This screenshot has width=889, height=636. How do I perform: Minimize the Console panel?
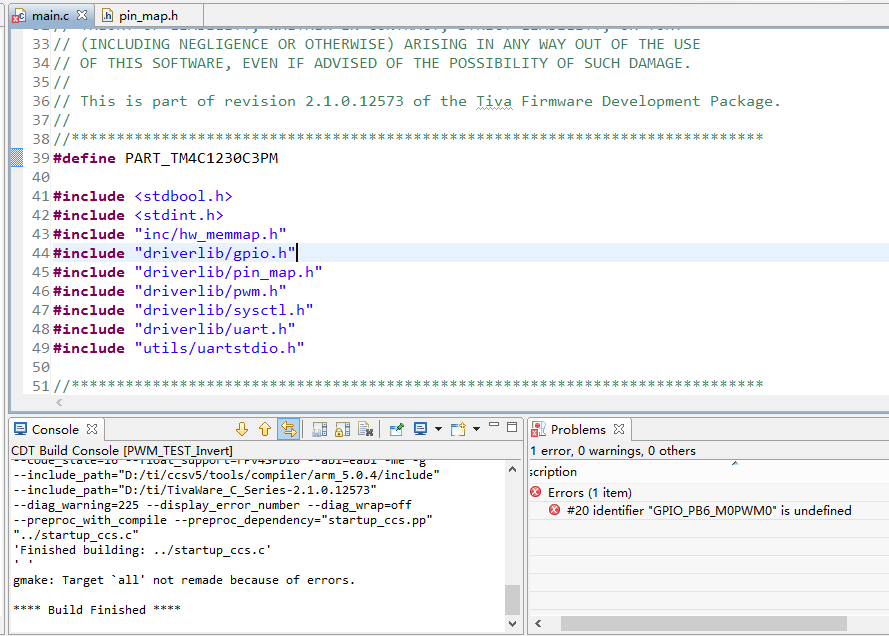494,425
